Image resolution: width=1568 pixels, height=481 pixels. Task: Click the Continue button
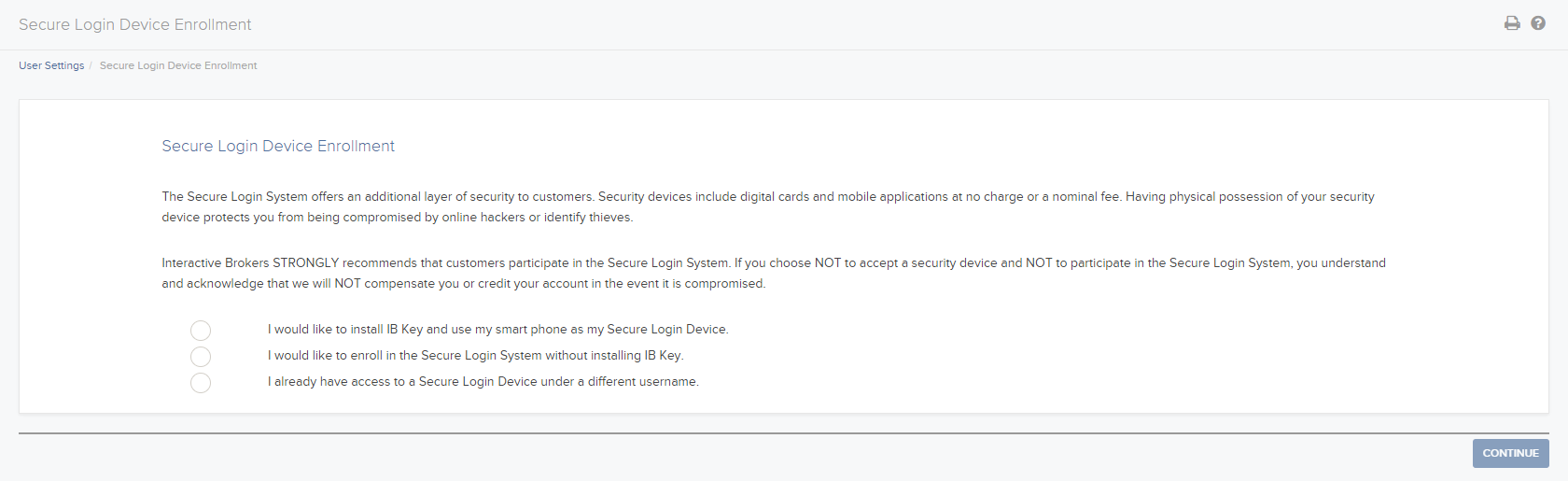(x=1510, y=453)
